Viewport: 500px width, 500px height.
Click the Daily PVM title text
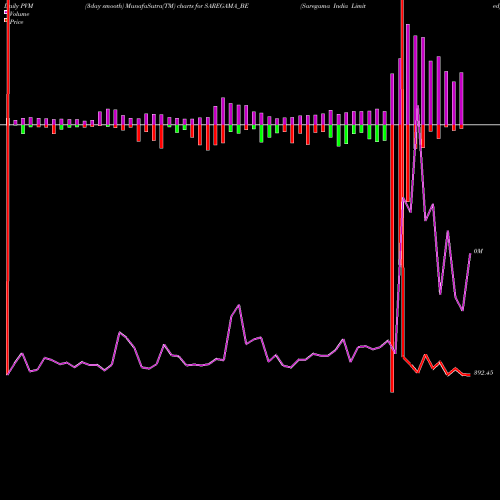point(19,6)
